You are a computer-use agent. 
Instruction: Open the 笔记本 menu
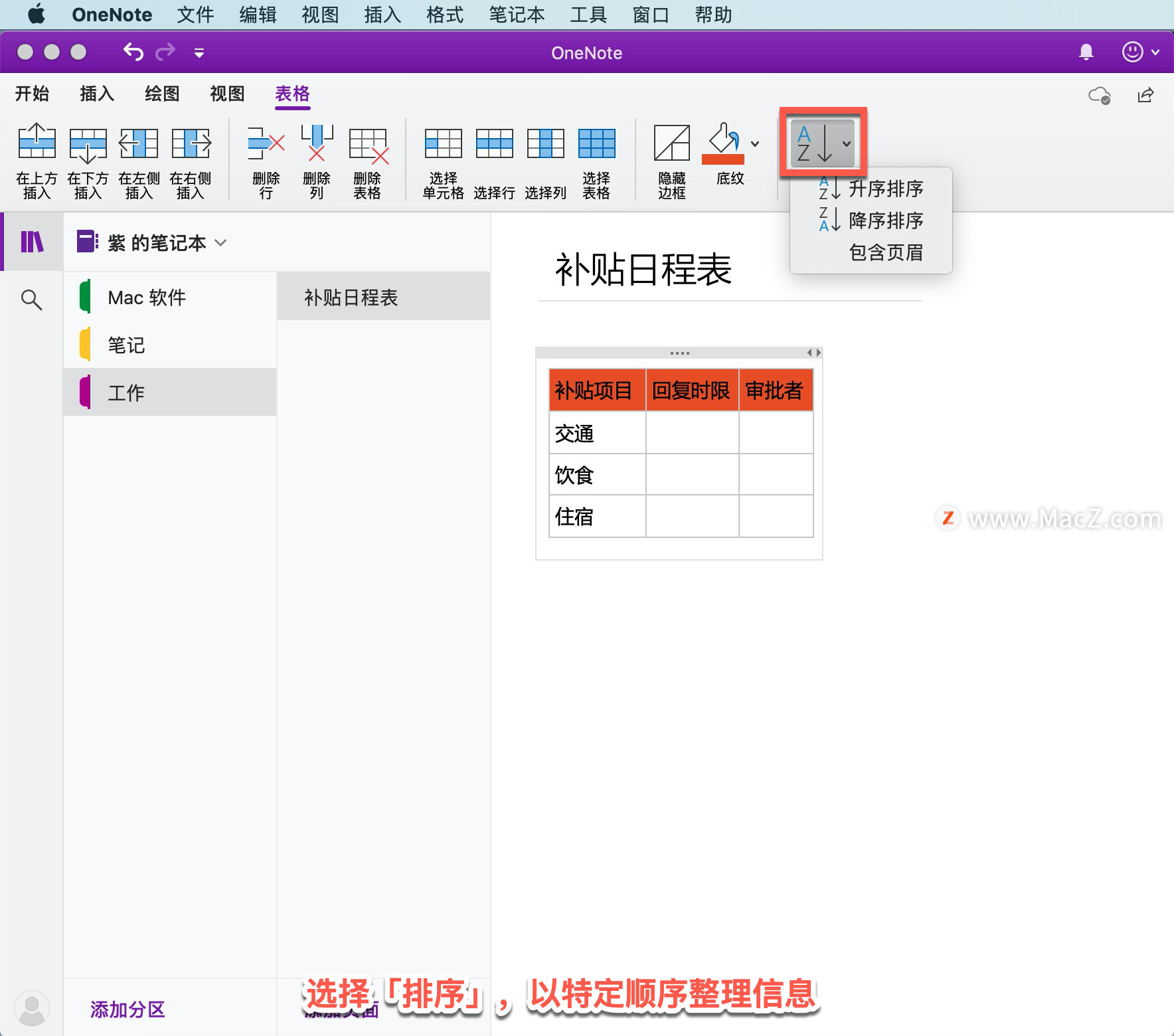click(x=517, y=14)
